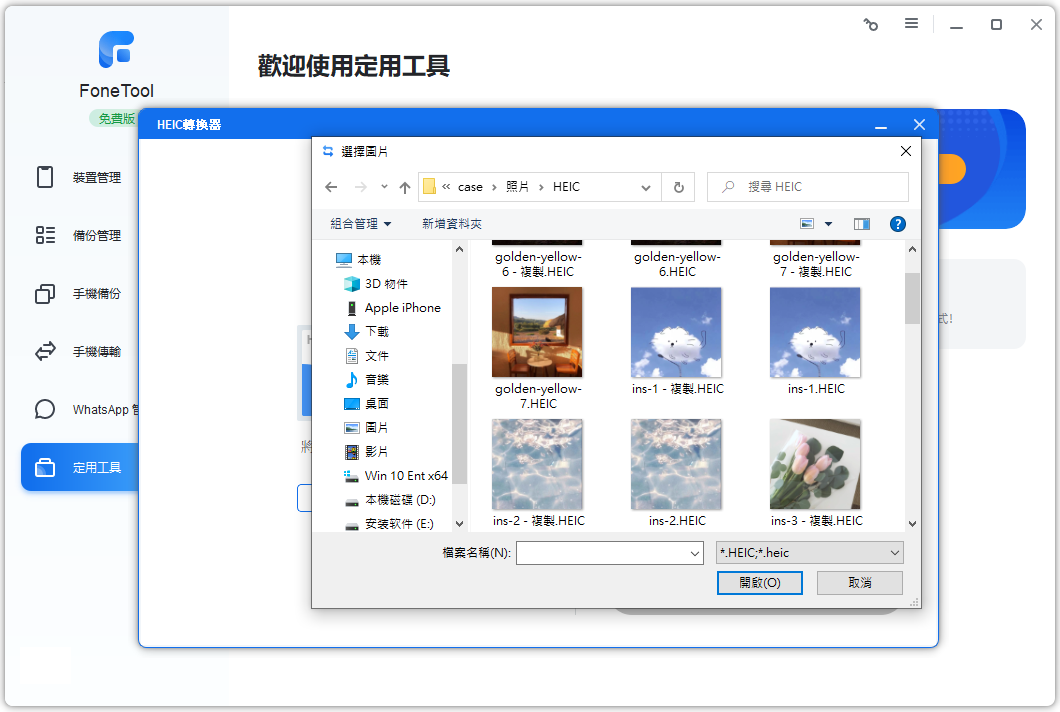Select the ins-1.HEIC thumbnail
This screenshot has width=1060, height=712.
[x=815, y=333]
